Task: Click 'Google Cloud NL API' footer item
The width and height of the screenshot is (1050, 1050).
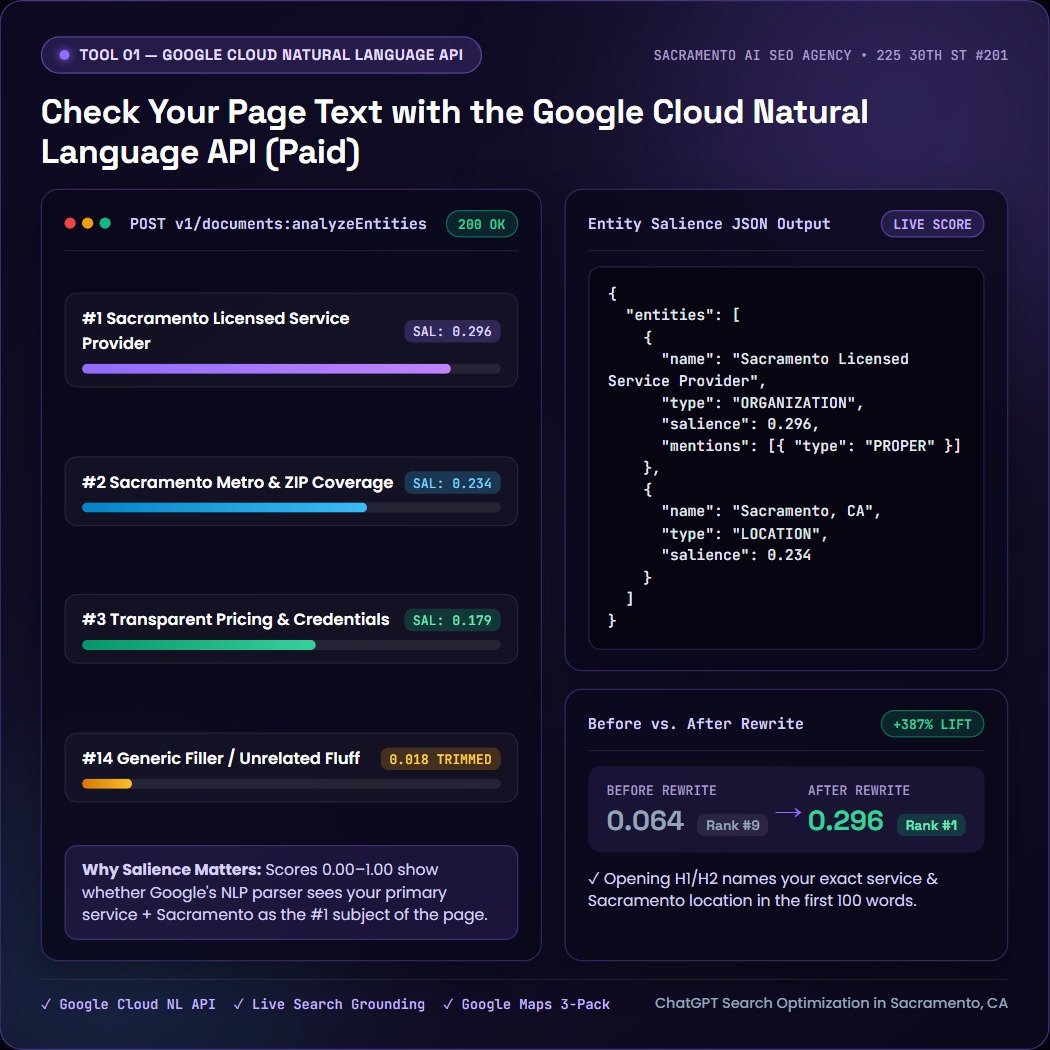Action: point(129,1004)
